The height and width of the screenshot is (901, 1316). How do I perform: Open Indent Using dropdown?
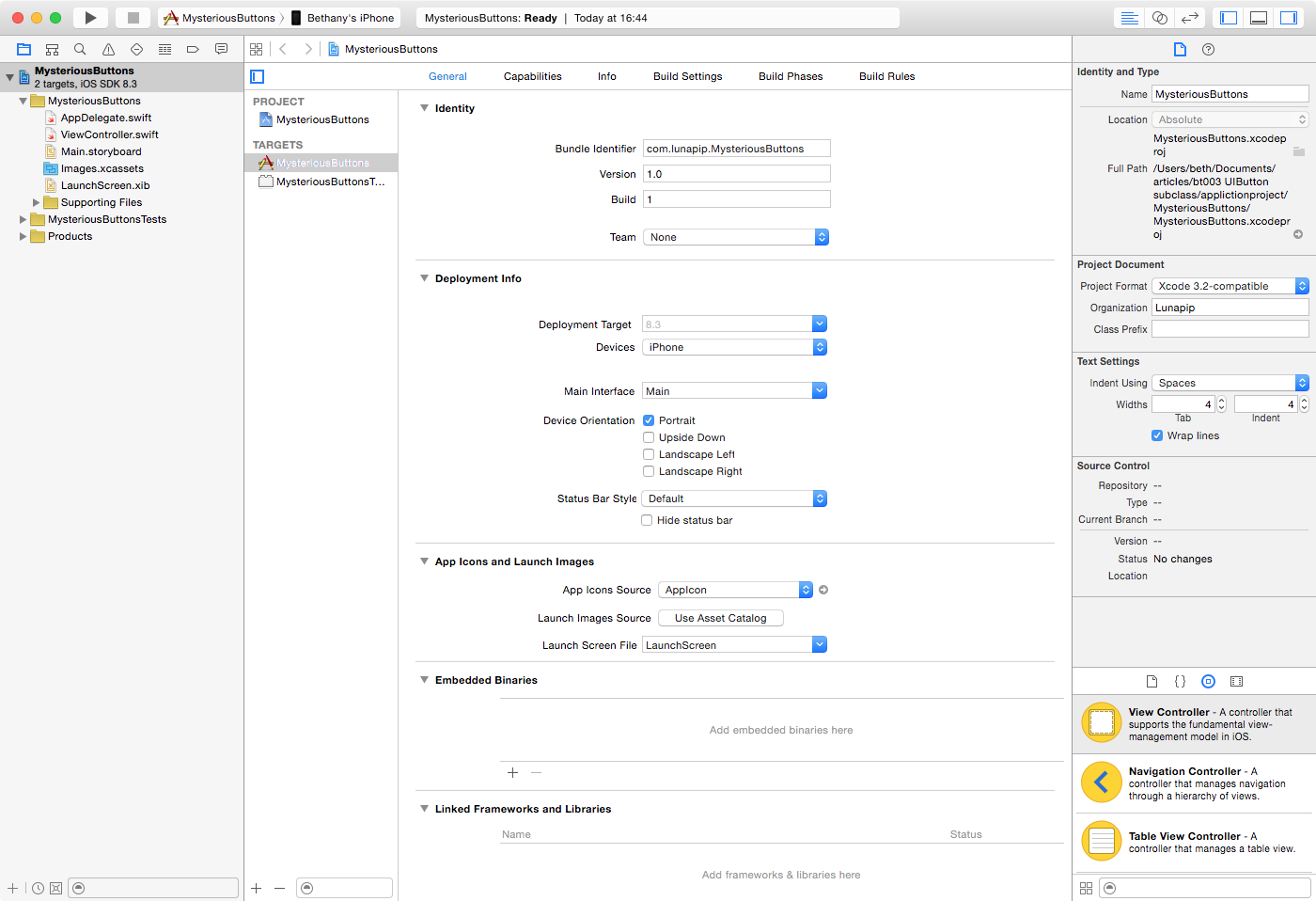pos(1230,383)
